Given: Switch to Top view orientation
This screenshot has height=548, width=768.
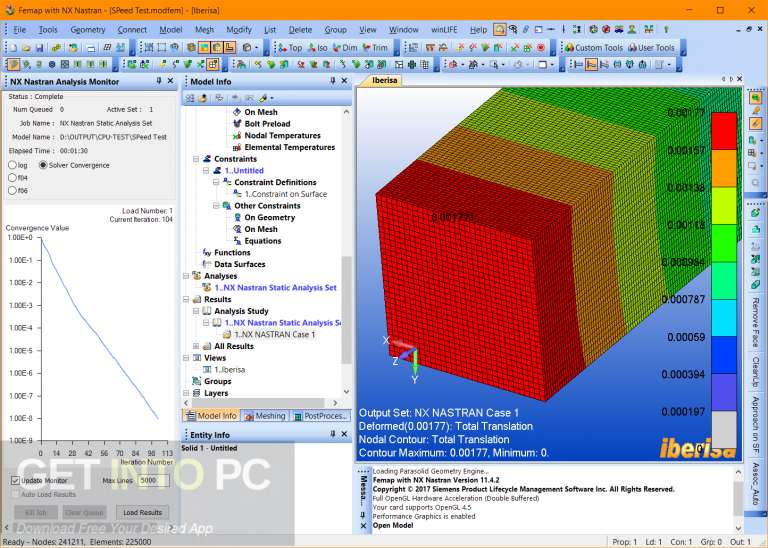Looking at the screenshot, I should 290,48.
